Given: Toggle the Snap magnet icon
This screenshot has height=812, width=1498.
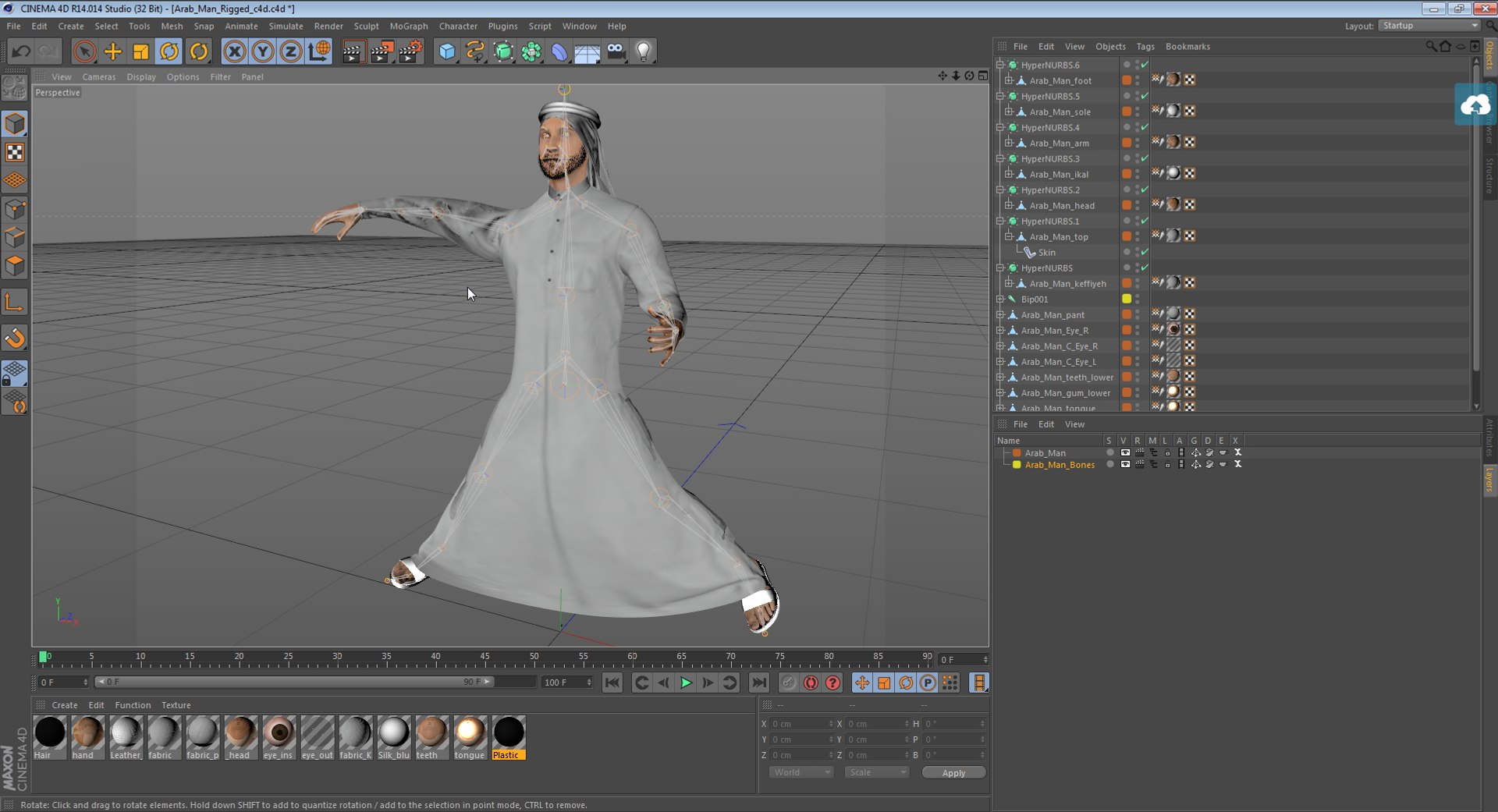Looking at the screenshot, I should [x=15, y=338].
